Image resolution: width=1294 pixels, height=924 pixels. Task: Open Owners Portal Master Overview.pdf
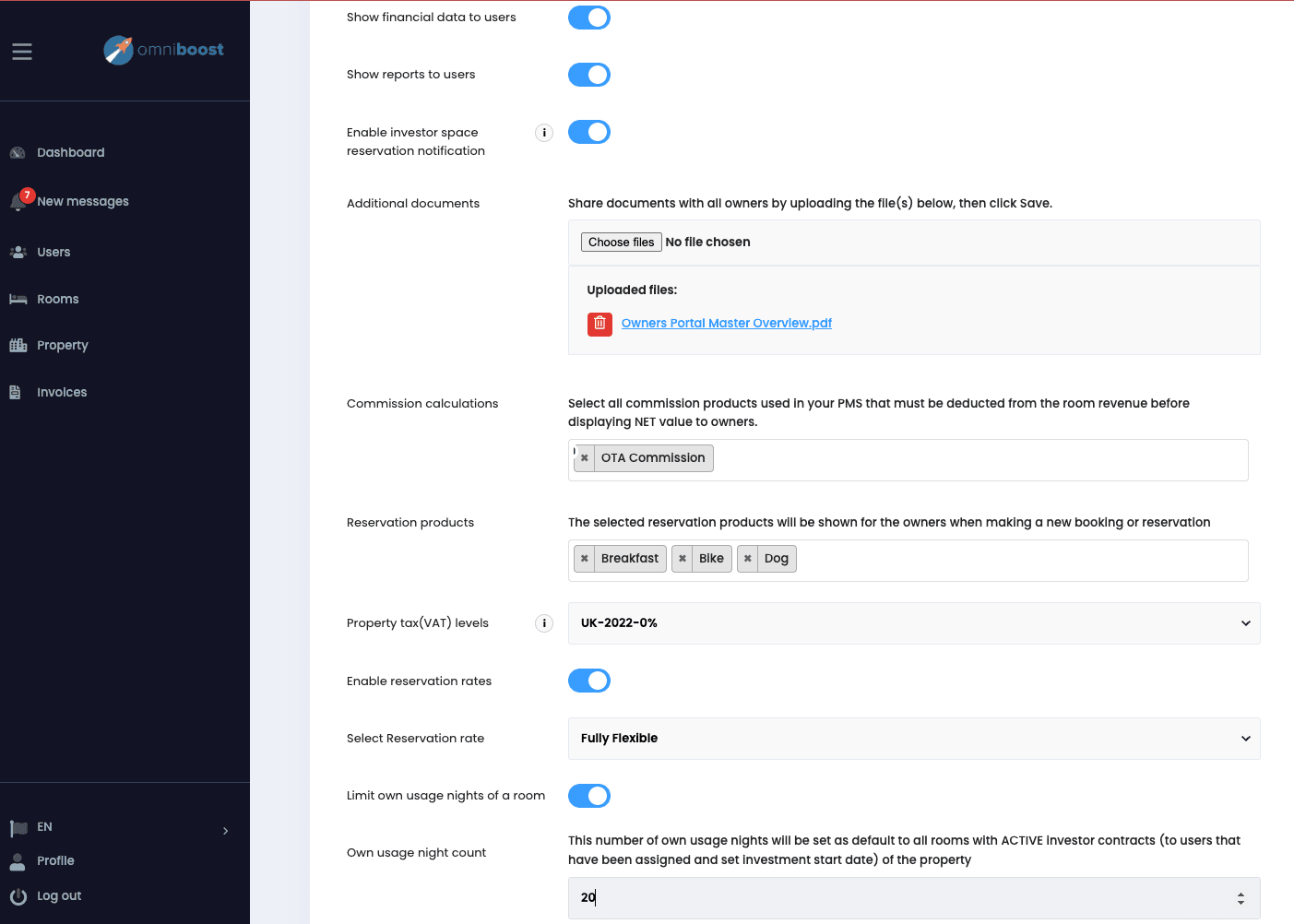726,323
